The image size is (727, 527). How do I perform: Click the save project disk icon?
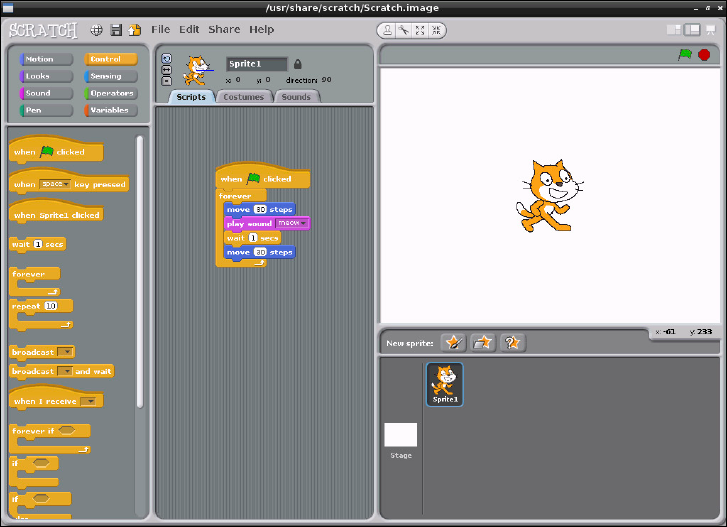[x=116, y=30]
